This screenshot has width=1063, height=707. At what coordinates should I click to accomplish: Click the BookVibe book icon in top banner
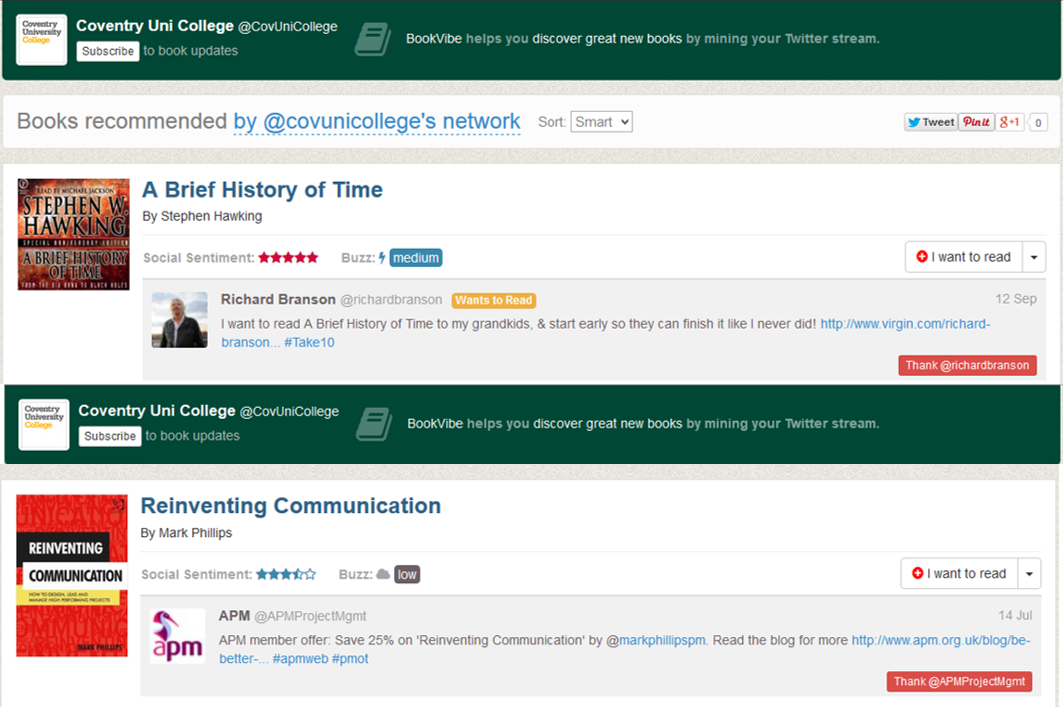point(374,39)
